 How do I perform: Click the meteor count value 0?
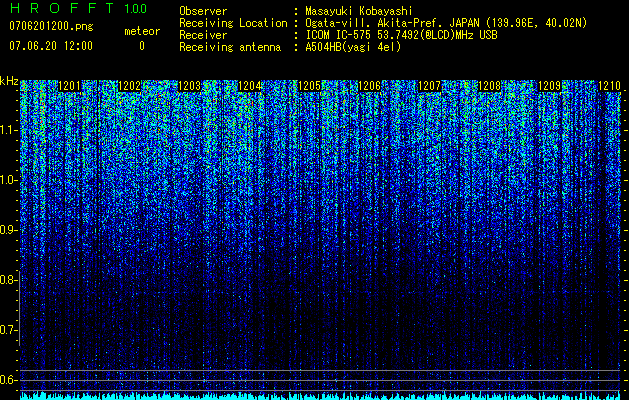[142, 46]
